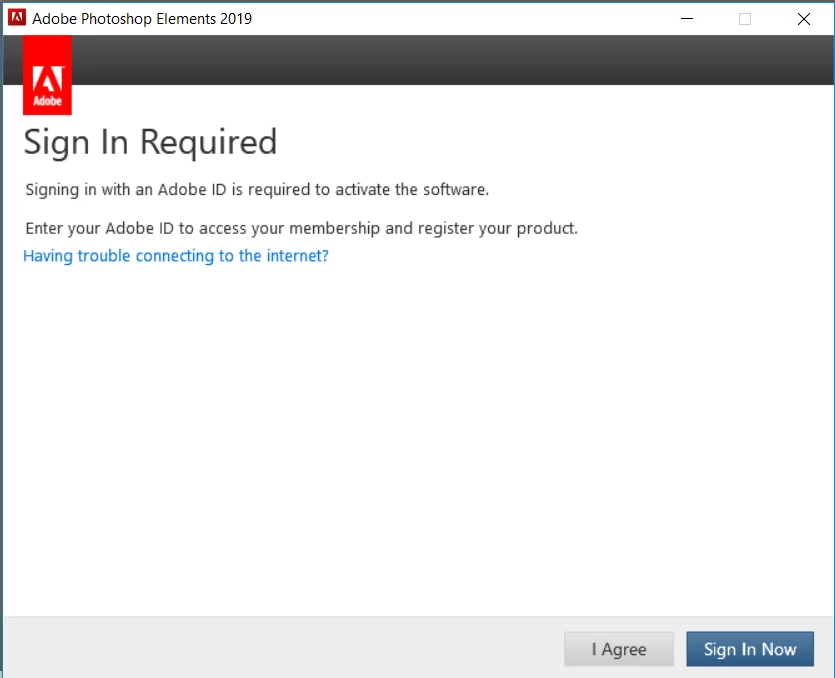Click the red Adobe logo badge
This screenshot has width=835, height=678.
47,75
